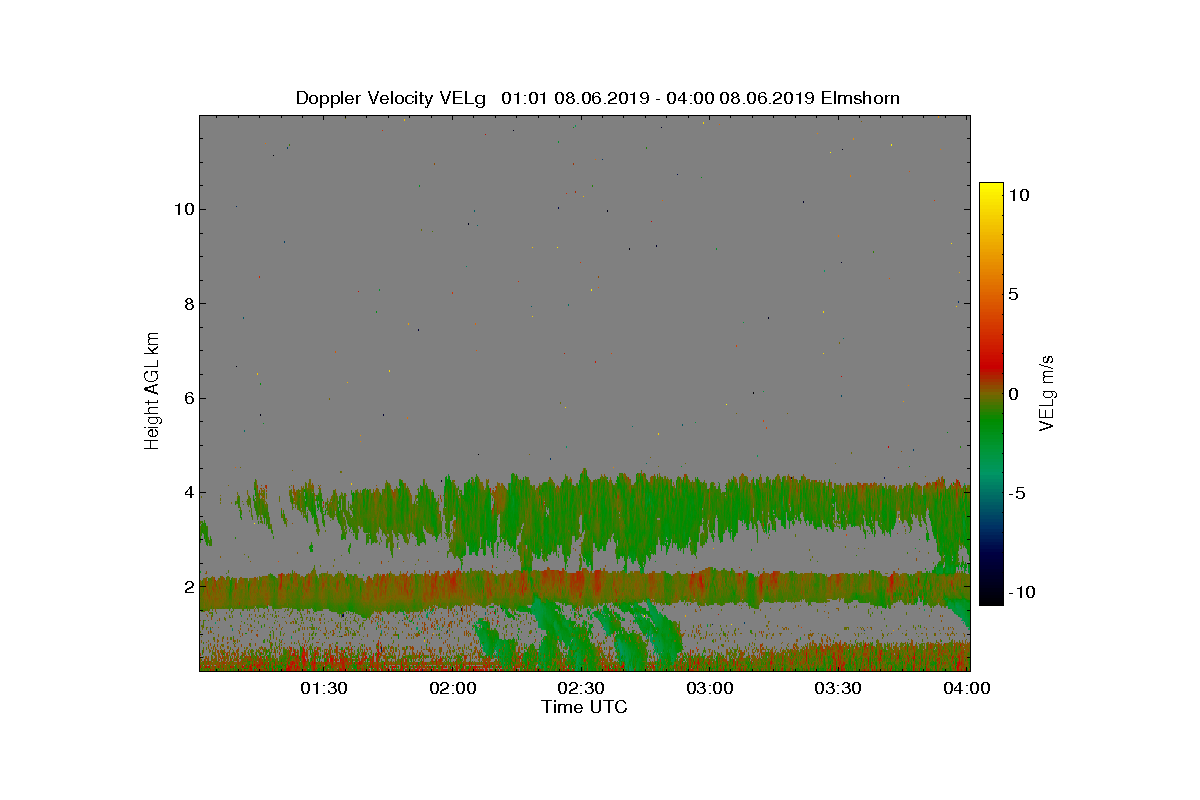Click the station name 'Elmshorn' in title
Viewport: 1200px width, 800px height.
(859, 98)
